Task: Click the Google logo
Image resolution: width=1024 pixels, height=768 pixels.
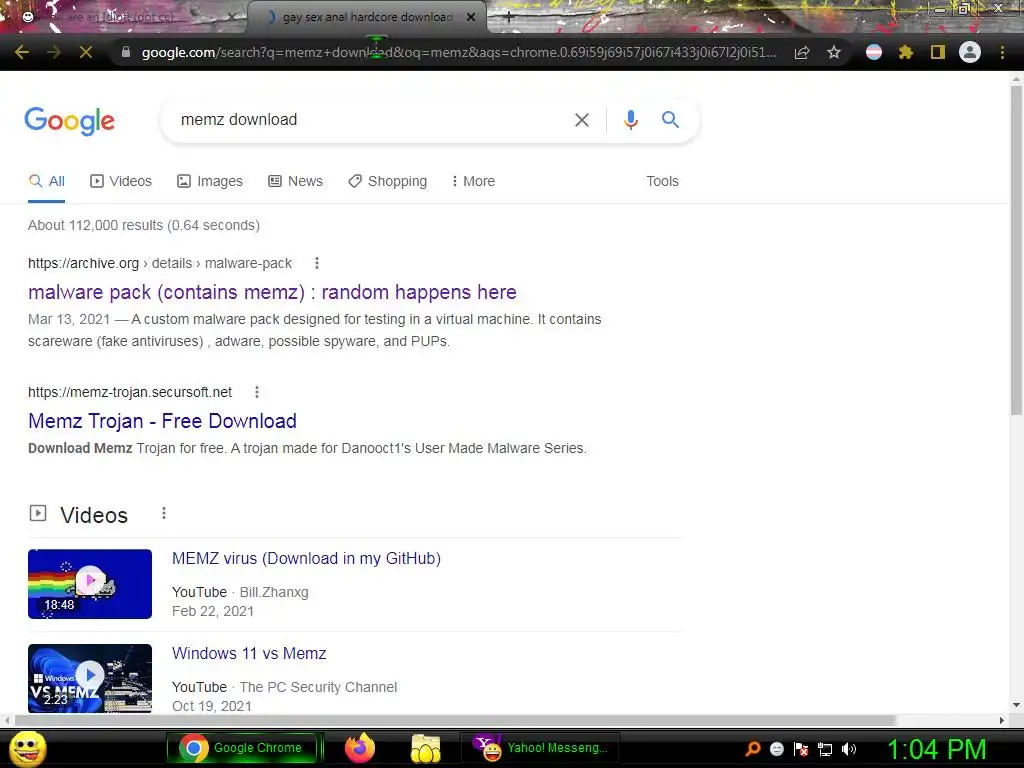Action: pyautogui.click(x=69, y=121)
